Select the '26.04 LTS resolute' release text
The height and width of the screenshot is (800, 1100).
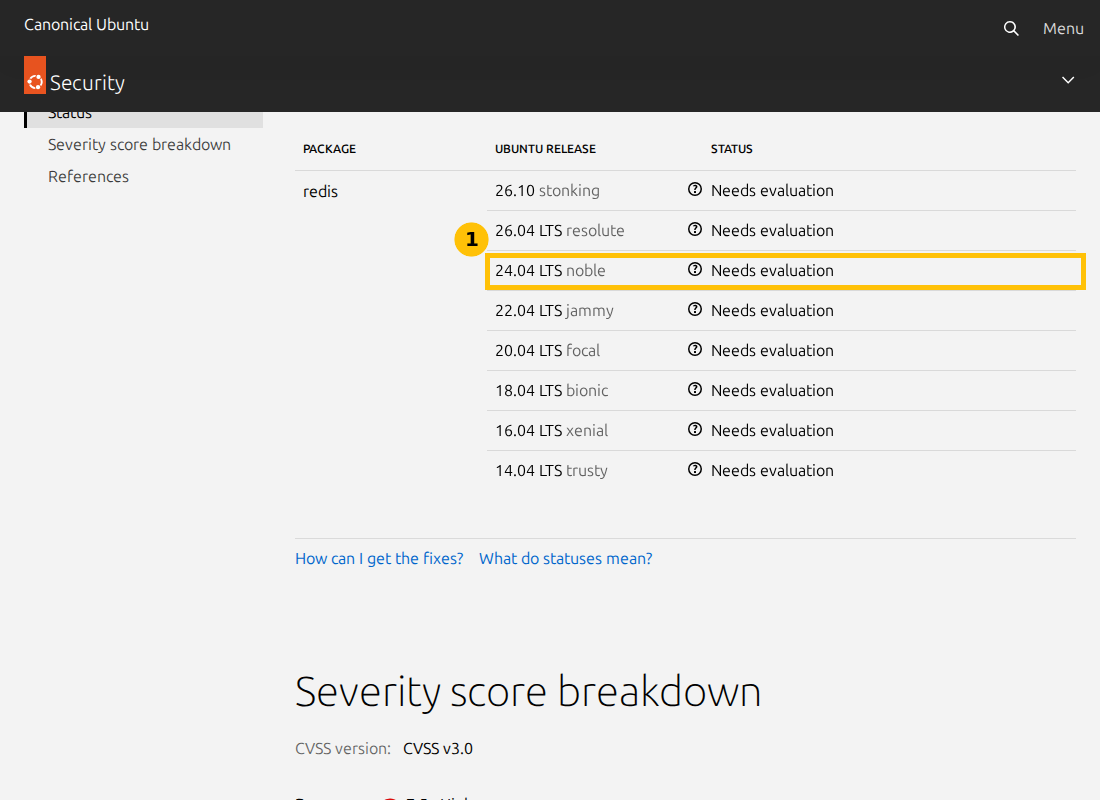tap(560, 231)
